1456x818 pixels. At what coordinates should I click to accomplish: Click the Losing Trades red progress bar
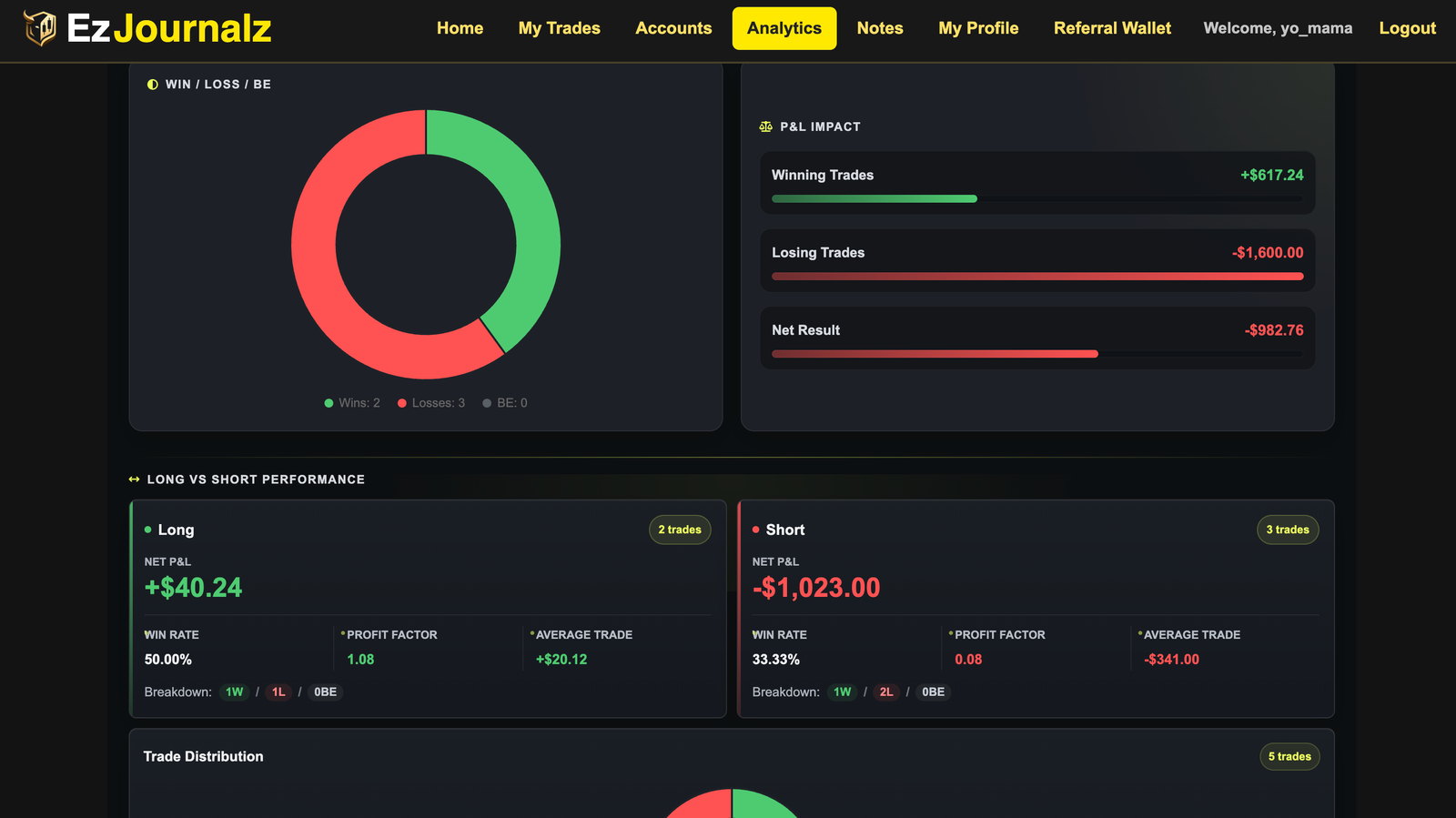1037,277
